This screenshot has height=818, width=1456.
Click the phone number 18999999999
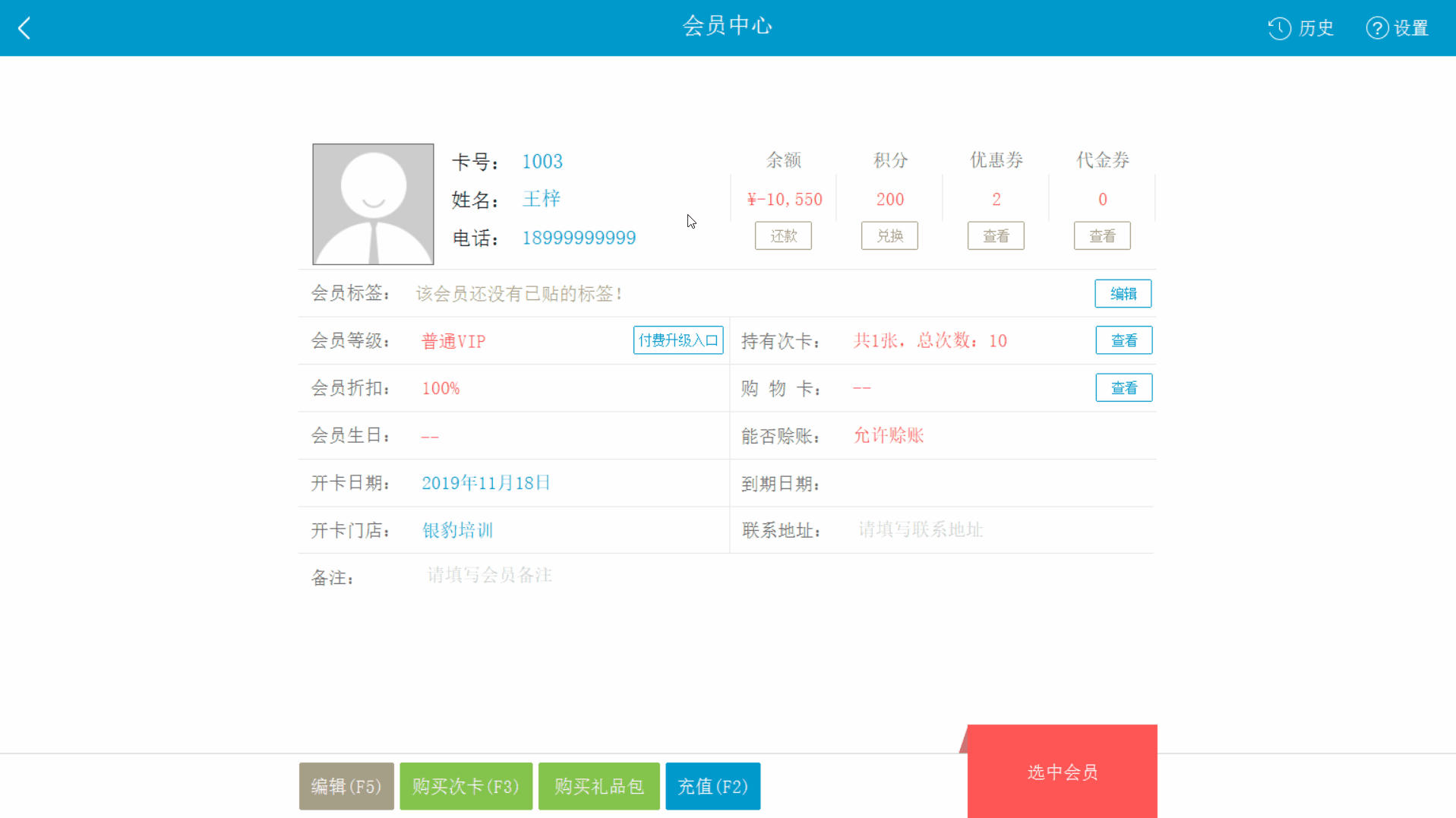pyautogui.click(x=579, y=238)
